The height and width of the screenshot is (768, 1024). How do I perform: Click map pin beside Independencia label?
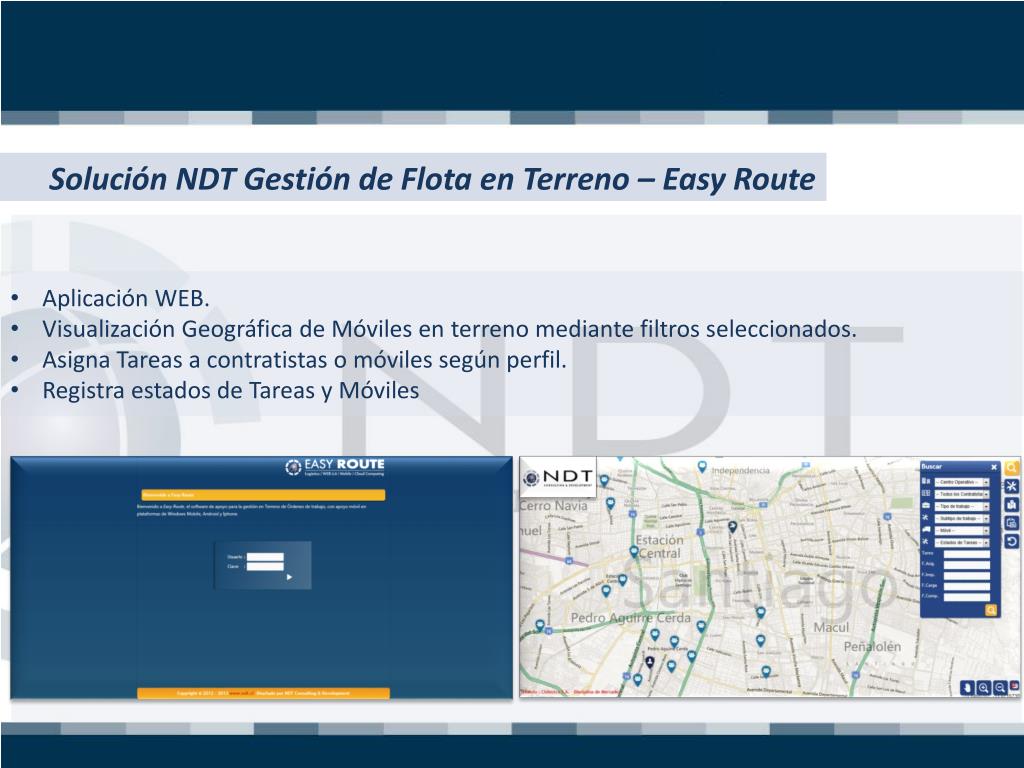tap(702, 467)
